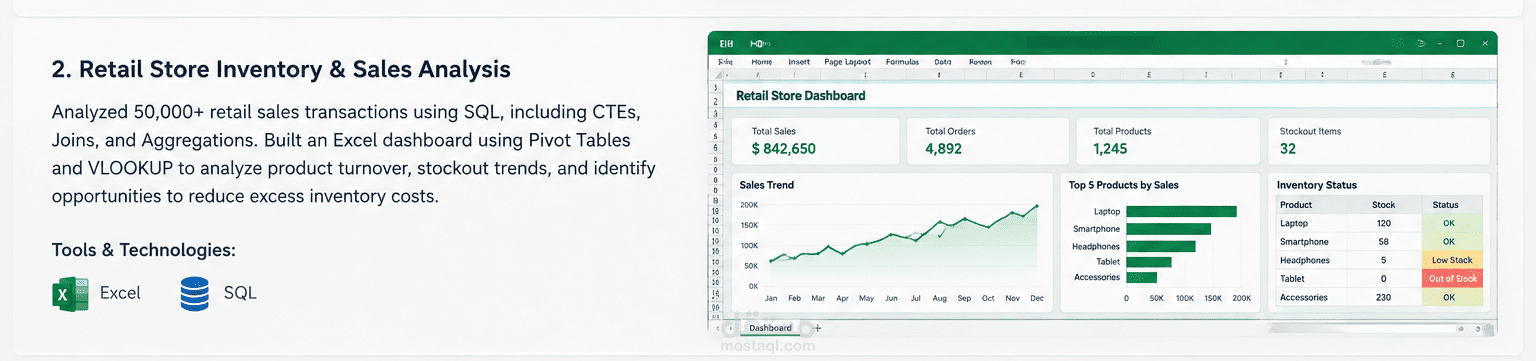Open the Insert ribbon tab
1536x361 pixels.
(799, 62)
